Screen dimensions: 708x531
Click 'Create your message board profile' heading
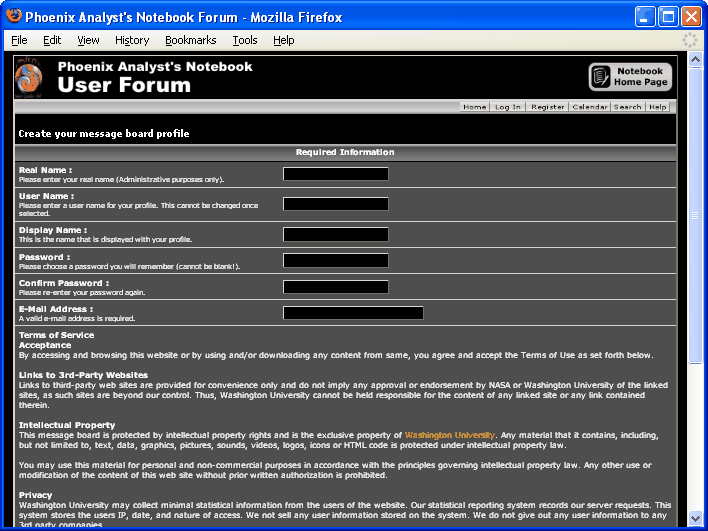(104, 134)
